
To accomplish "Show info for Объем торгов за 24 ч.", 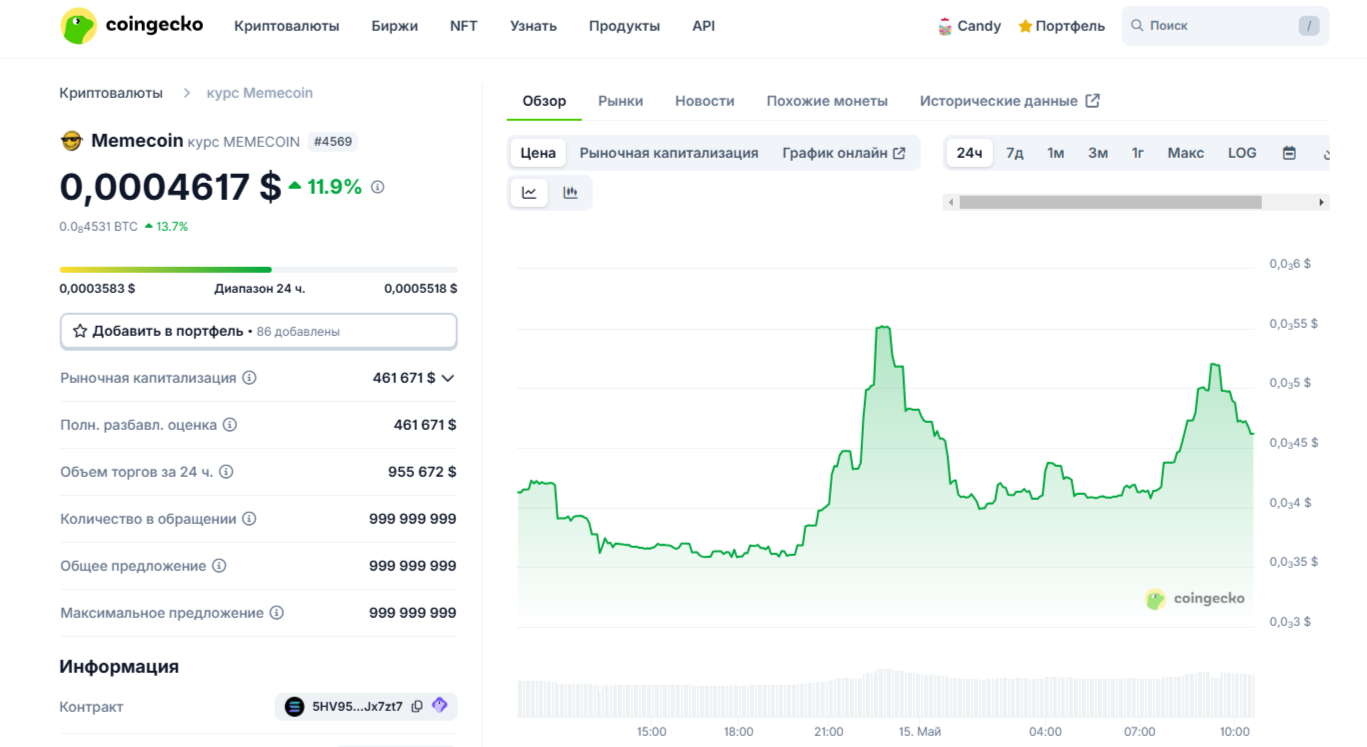I will click(x=226, y=472).
